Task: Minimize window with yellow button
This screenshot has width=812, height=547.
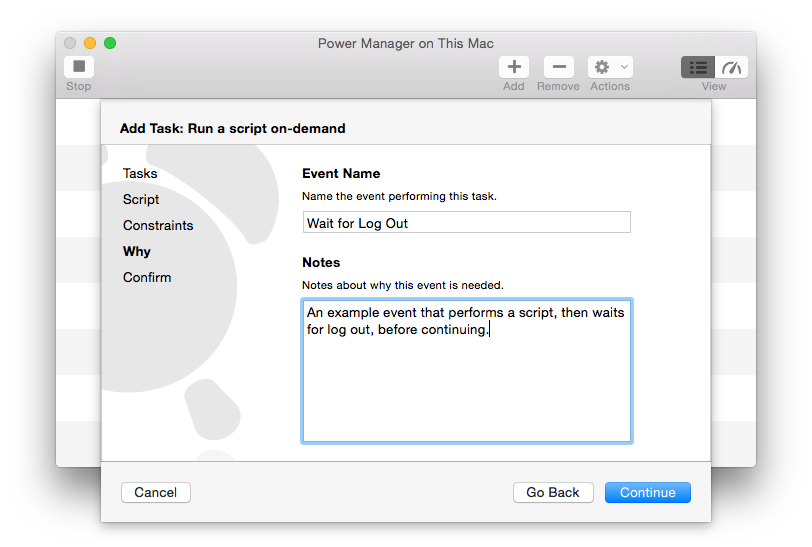Action: click(90, 43)
